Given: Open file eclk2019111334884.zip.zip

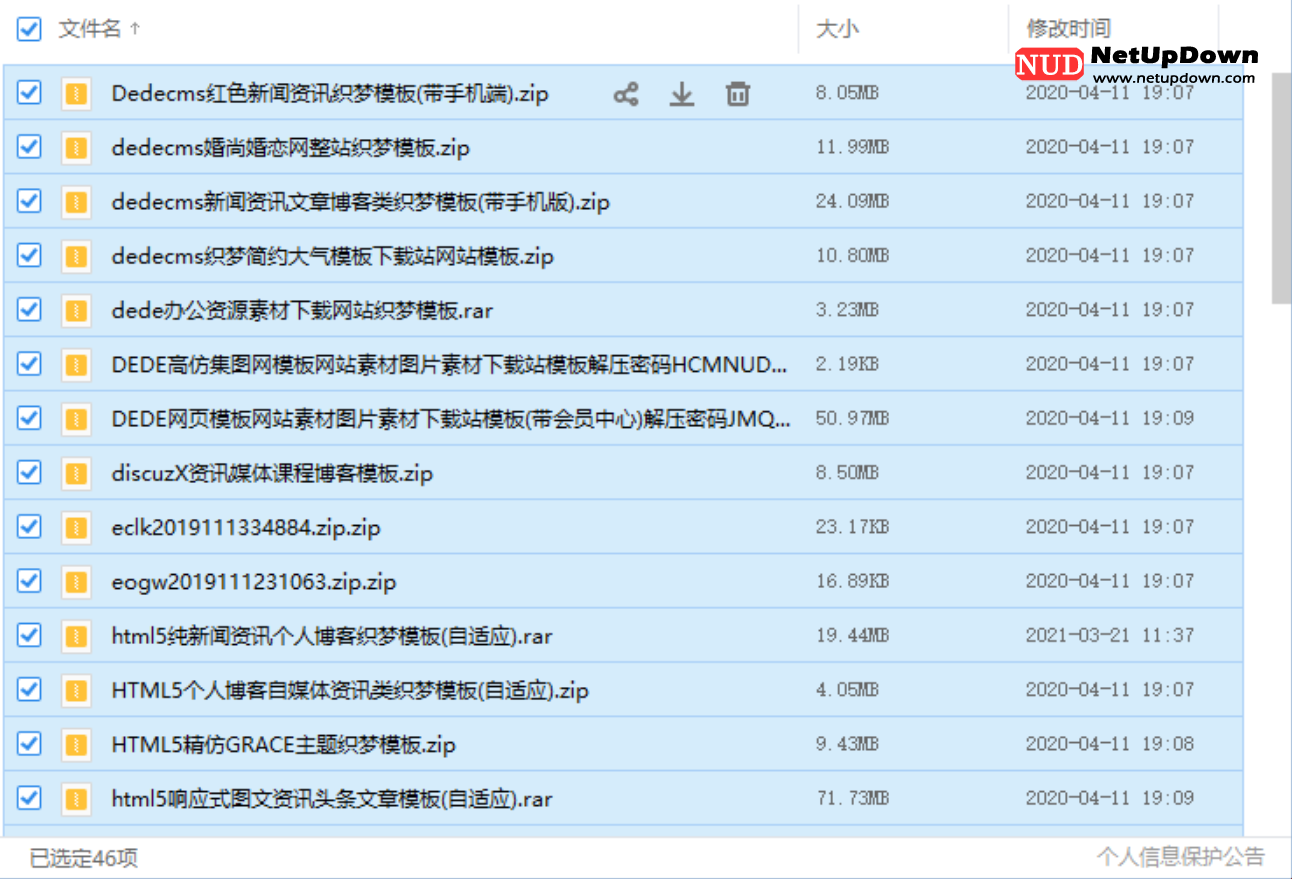Looking at the screenshot, I should coord(246,527).
